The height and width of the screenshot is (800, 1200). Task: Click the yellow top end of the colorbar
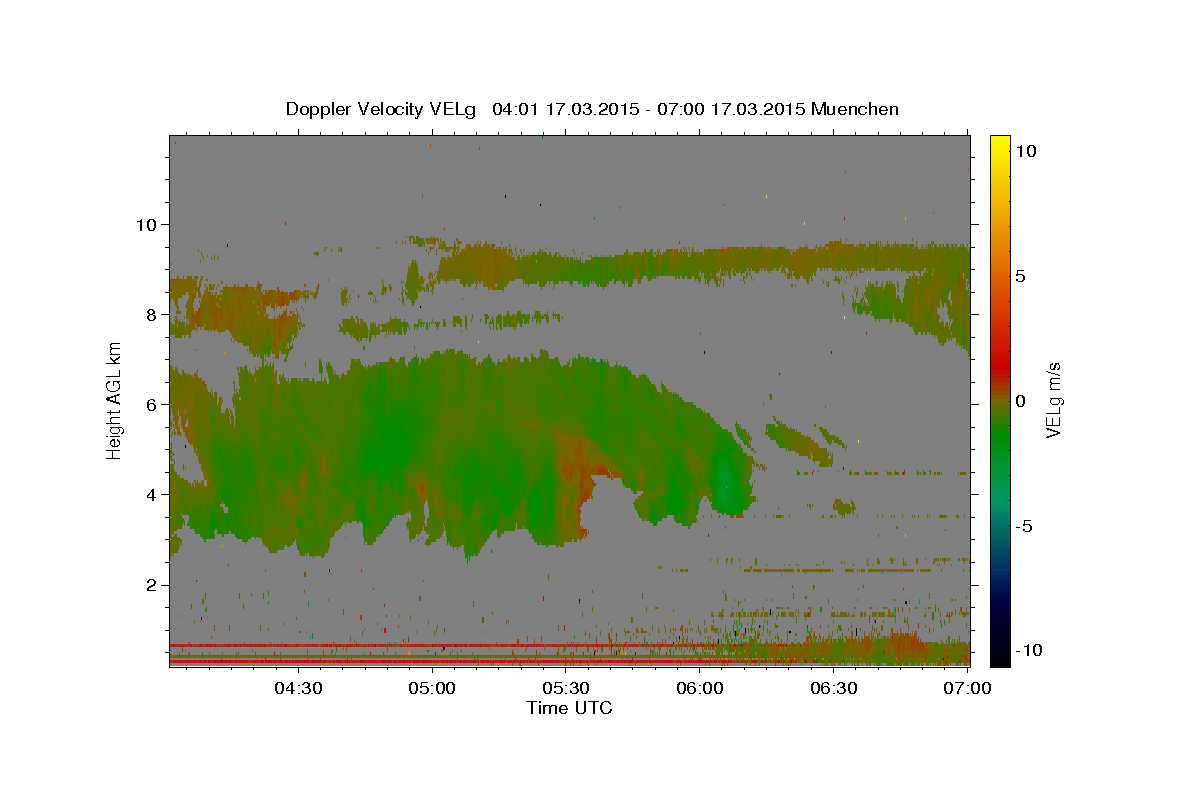point(1000,140)
